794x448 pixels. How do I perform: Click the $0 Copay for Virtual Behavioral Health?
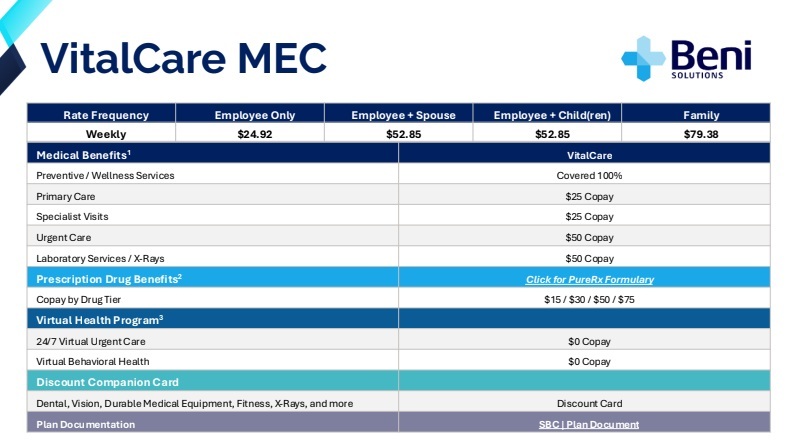coord(589,362)
